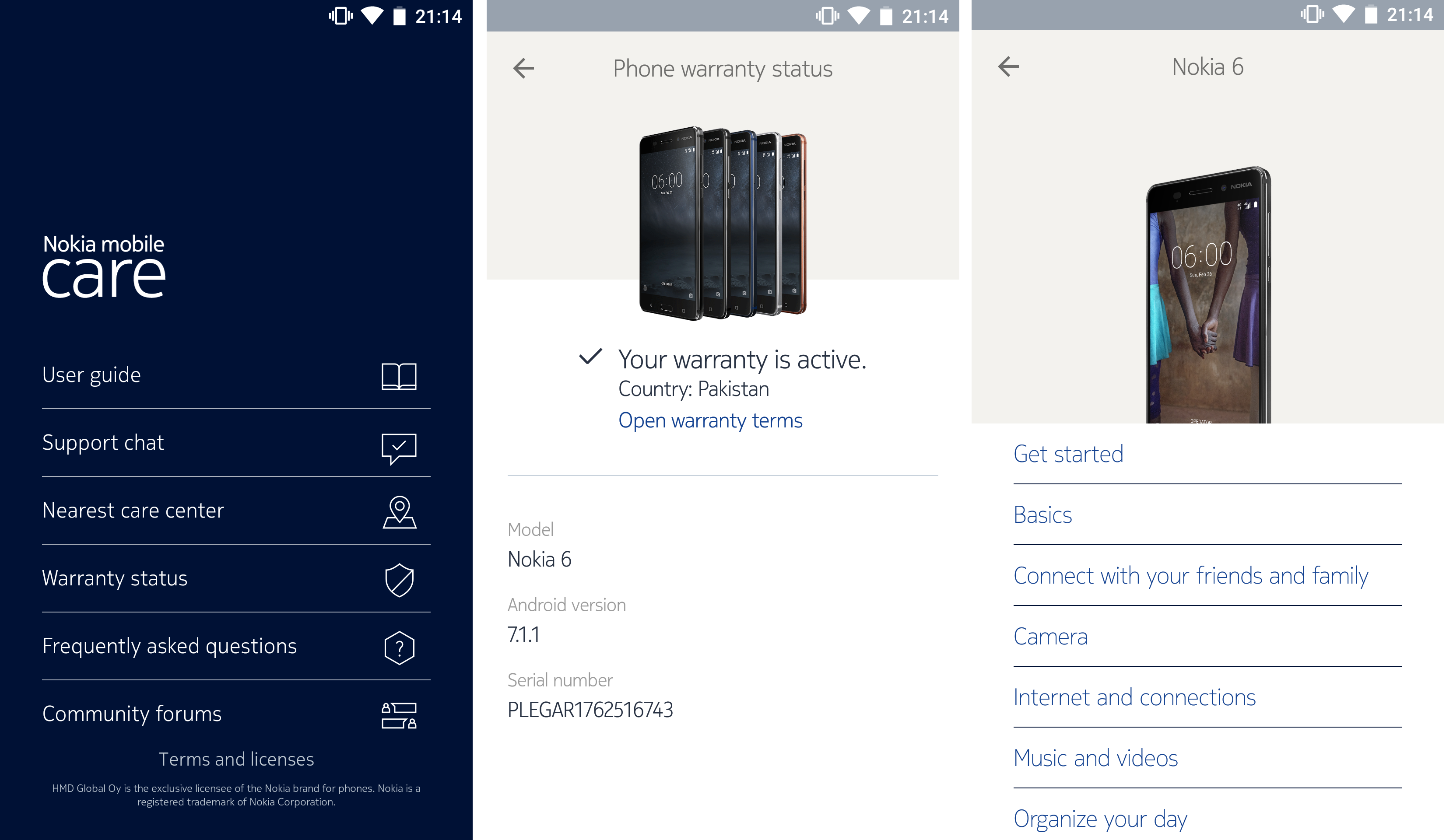Image resolution: width=1446 pixels, height=840 pixels.
Task: Go back from the Nokia 6 guide screen
Action: (x=1008, y=66)
